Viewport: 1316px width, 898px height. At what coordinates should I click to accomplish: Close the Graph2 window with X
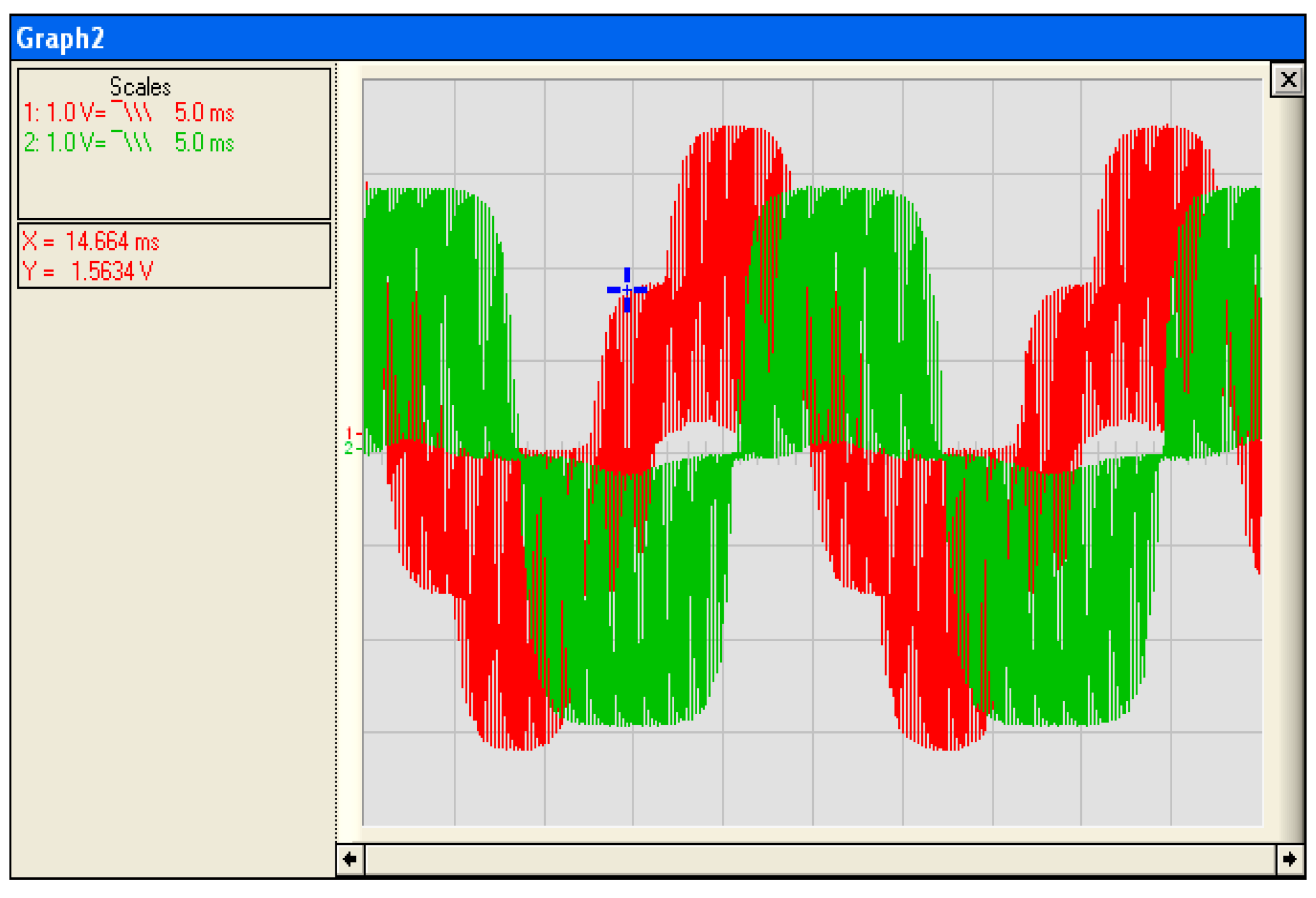1288,80
